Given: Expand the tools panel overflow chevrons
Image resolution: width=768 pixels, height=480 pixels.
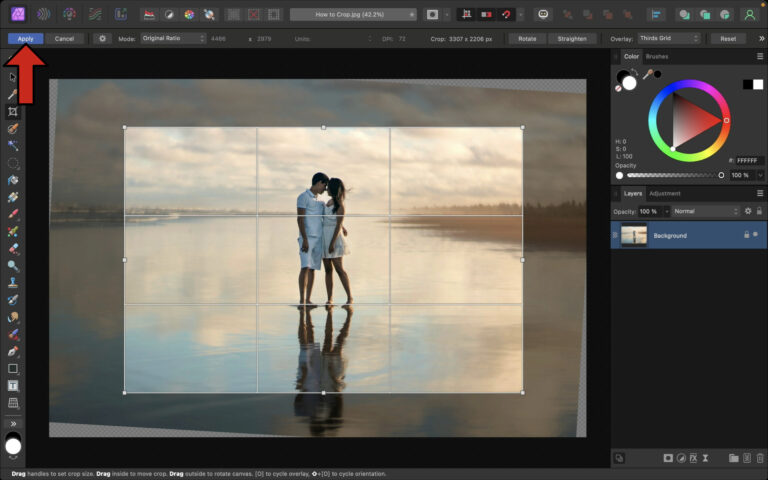Looking at the screenshot, I should (13, 424).
